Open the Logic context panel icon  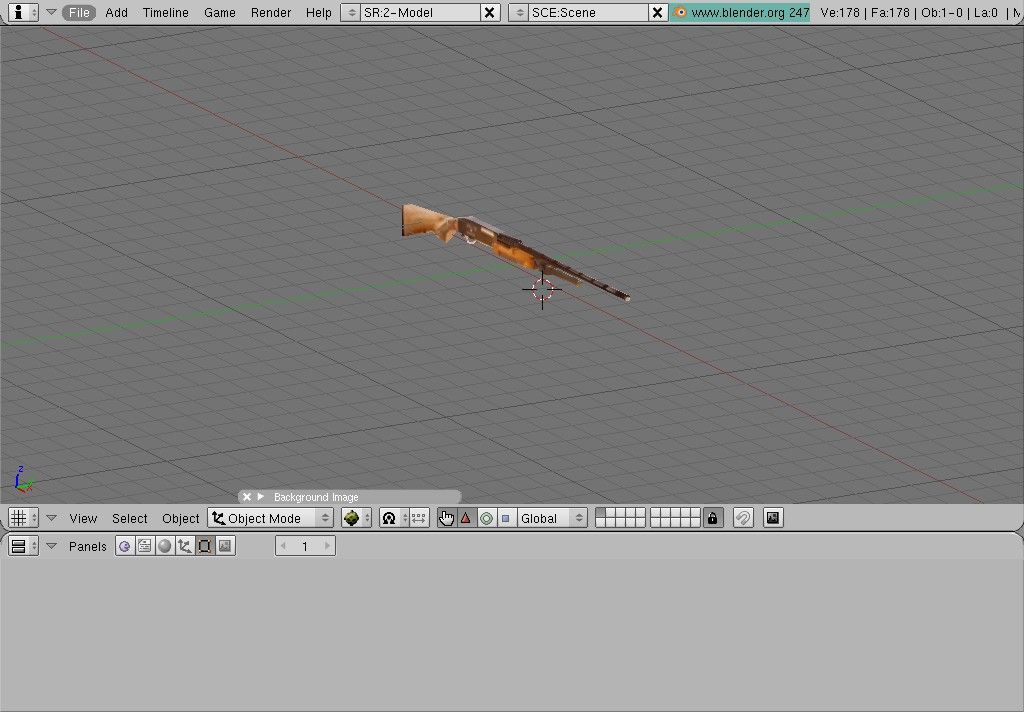pos(125,546)
